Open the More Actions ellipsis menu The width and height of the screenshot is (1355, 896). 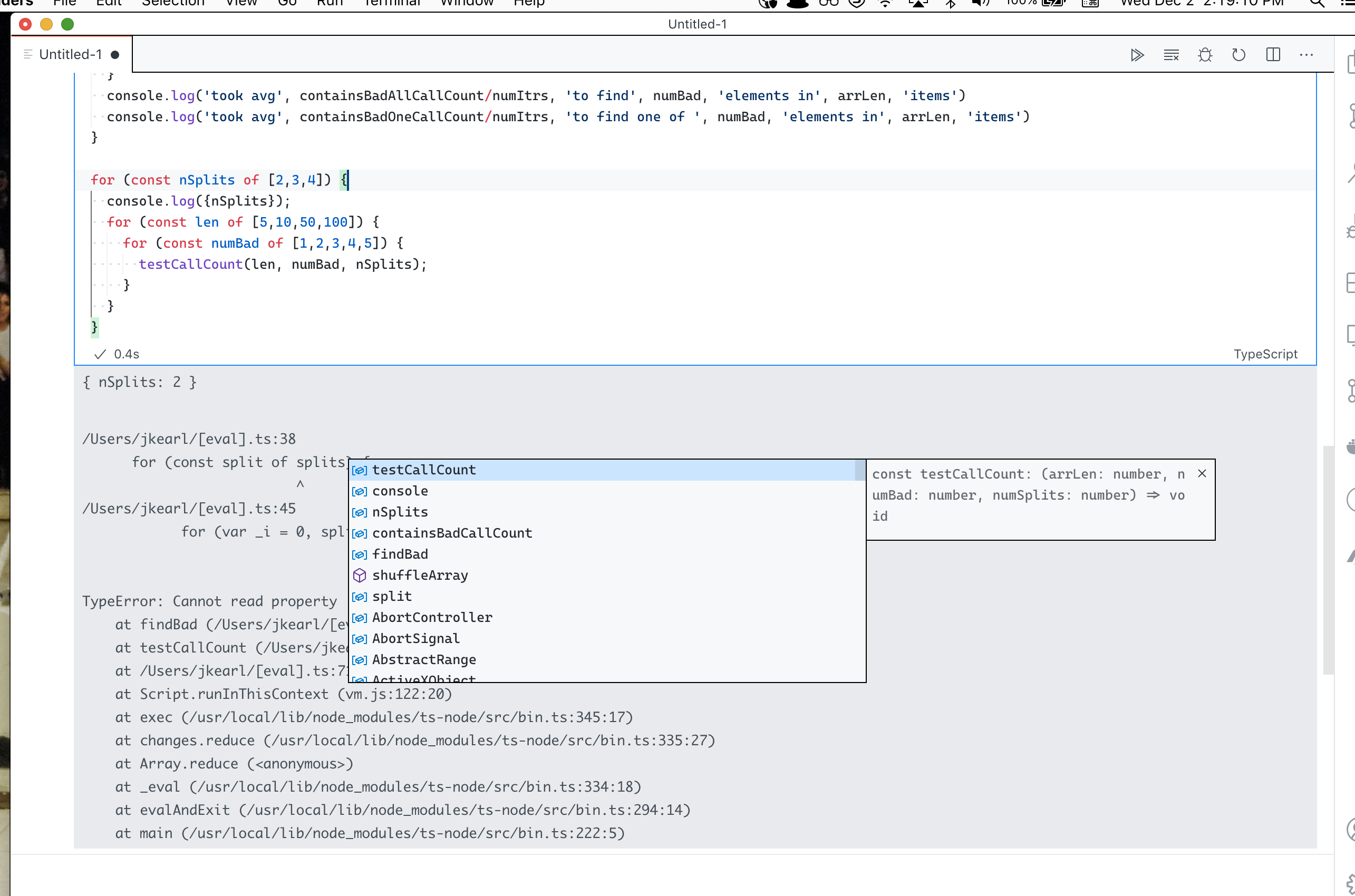tap(1306, 55)
